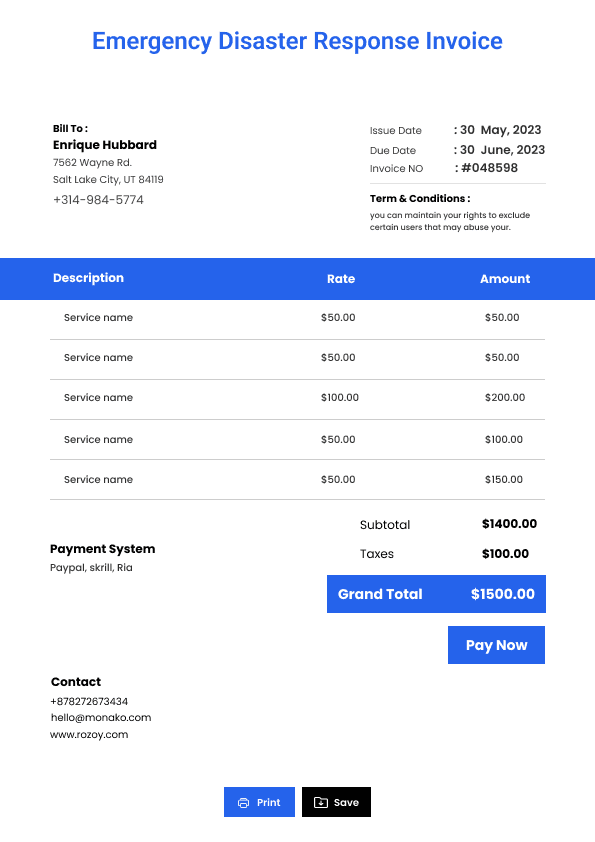Image resolution: width=595 pixels, height=842 pixels.
Task: Click the customer name Enrique Hubbard
Action: (x=105, y=145)
